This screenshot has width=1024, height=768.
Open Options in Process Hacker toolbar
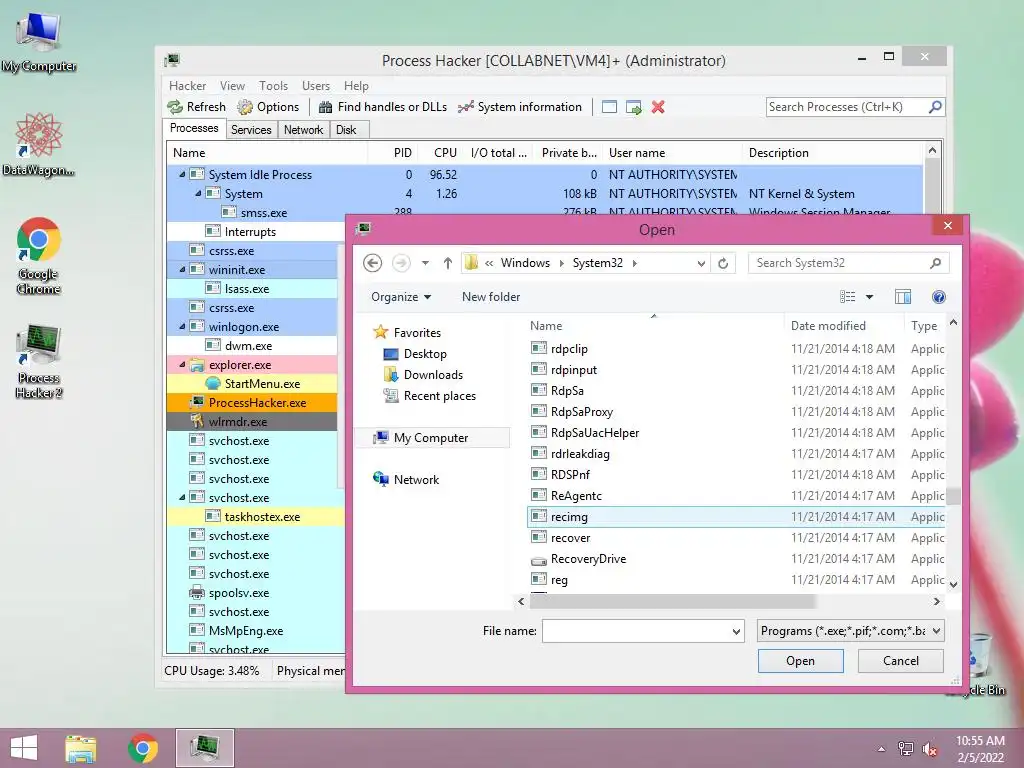pyautogui.click(x=268, y=107)
